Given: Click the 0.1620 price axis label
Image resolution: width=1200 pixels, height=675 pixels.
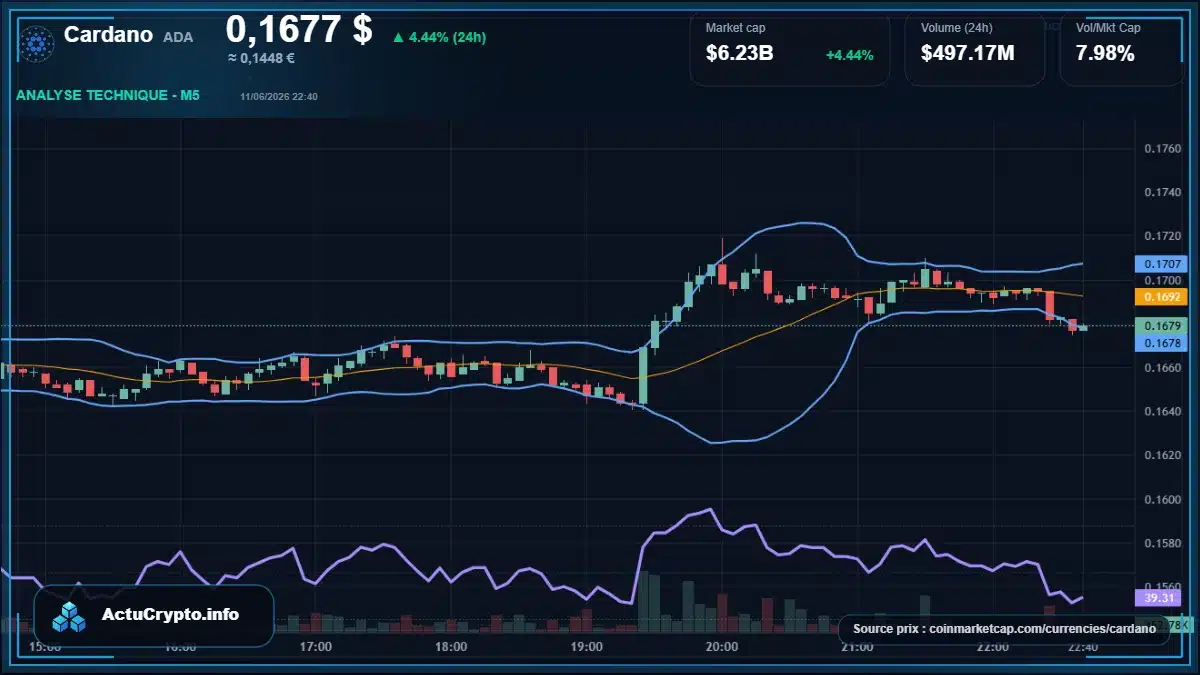Looking at the screenshot, I should point(1162,456).
